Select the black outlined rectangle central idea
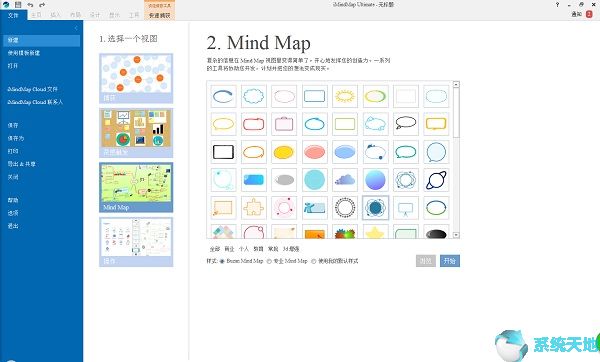 click(223, 152)
